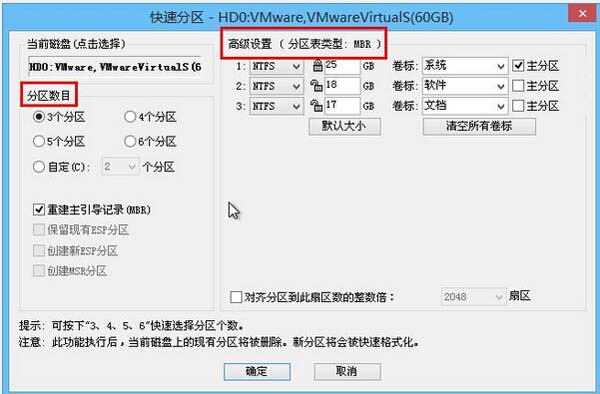Image resolution: width=600 pixels, height=394 pixels.
Task: Enable 对齐分区到此扇区数的整数倍 checkbox
Action: (236, 297)
